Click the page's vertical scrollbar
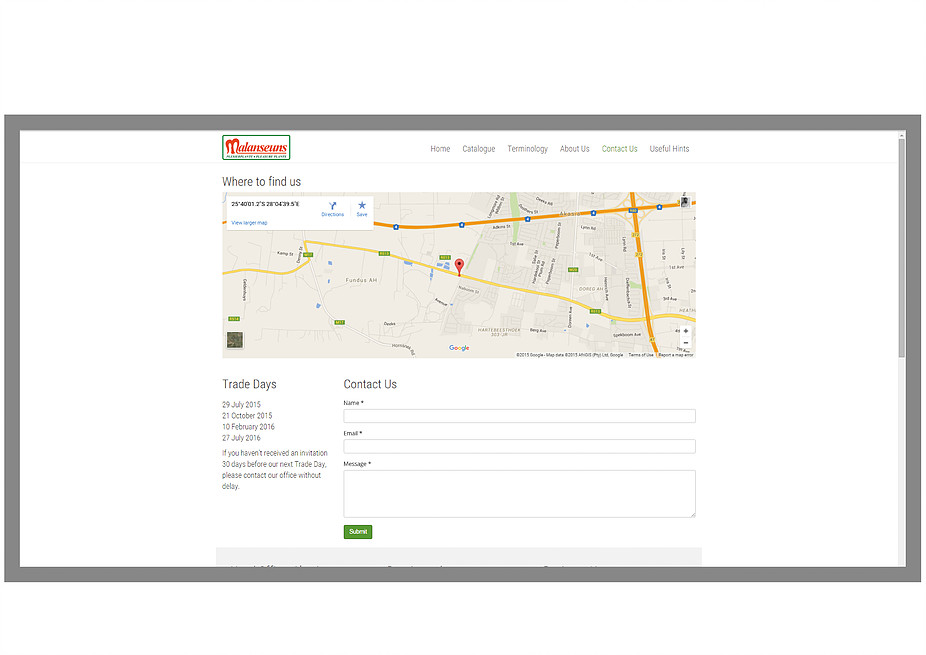This screenshot has height=655, width=926. click(901, 250)
